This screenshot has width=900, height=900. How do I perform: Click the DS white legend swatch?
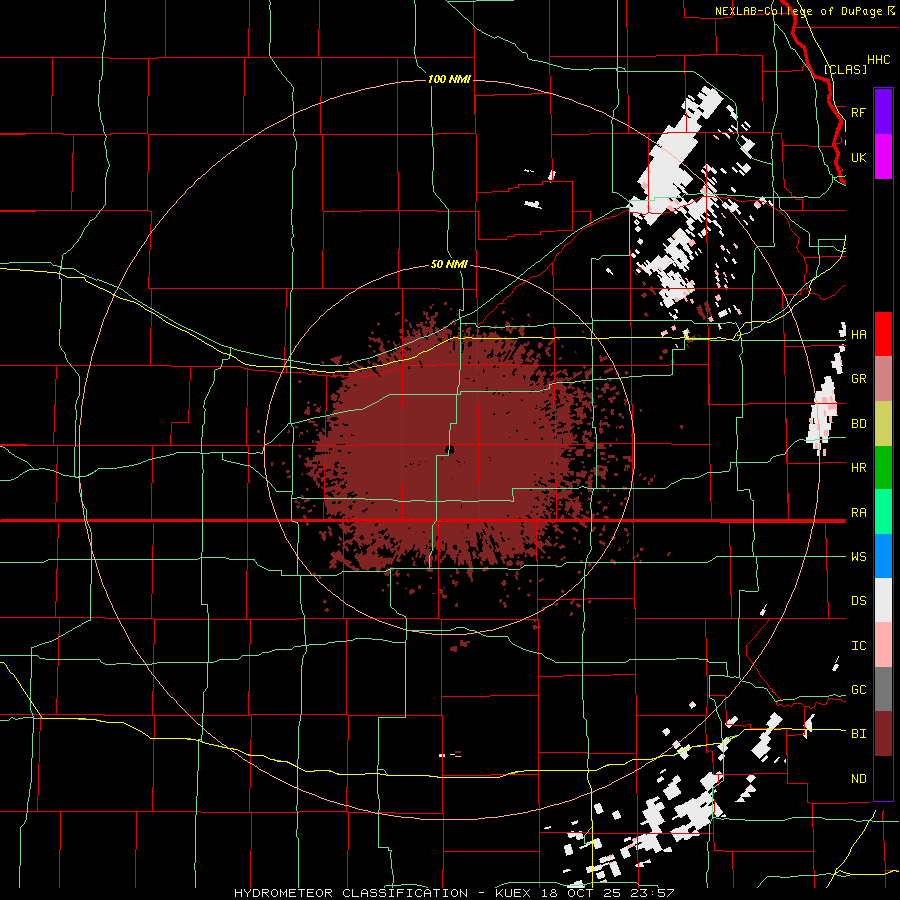coord(883,600)
